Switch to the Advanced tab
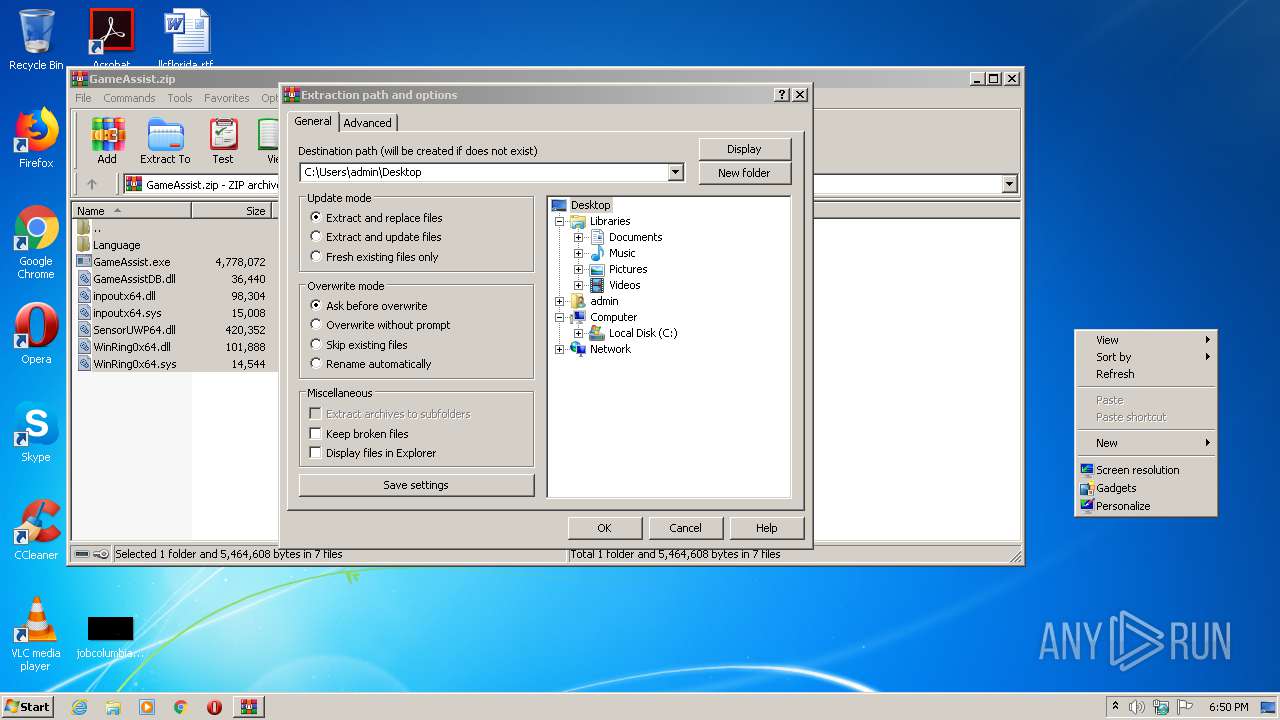Screen dimensions: 1280x720 click(368, 123)
